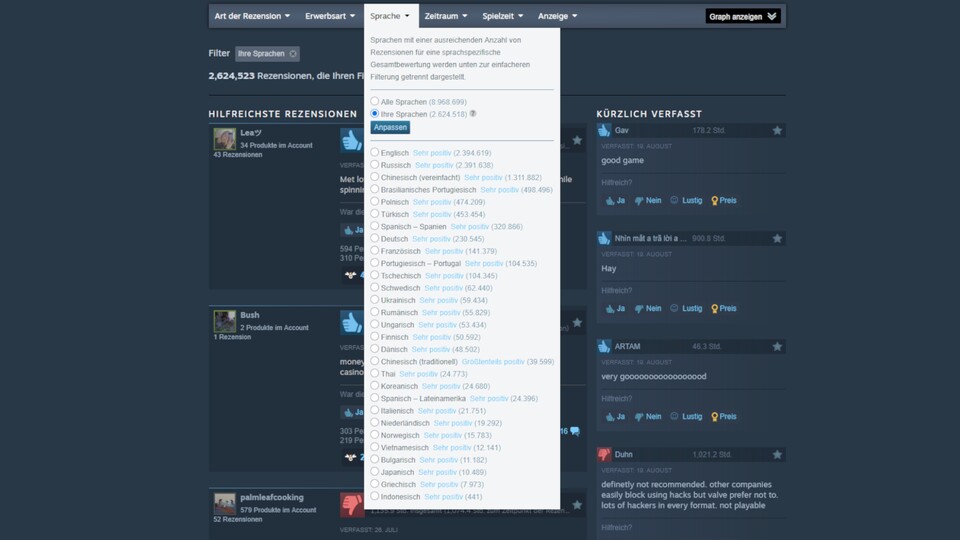960x540 pixels.
Task: Click the star icon on ARTAM's review
Action: click(777, 346)
